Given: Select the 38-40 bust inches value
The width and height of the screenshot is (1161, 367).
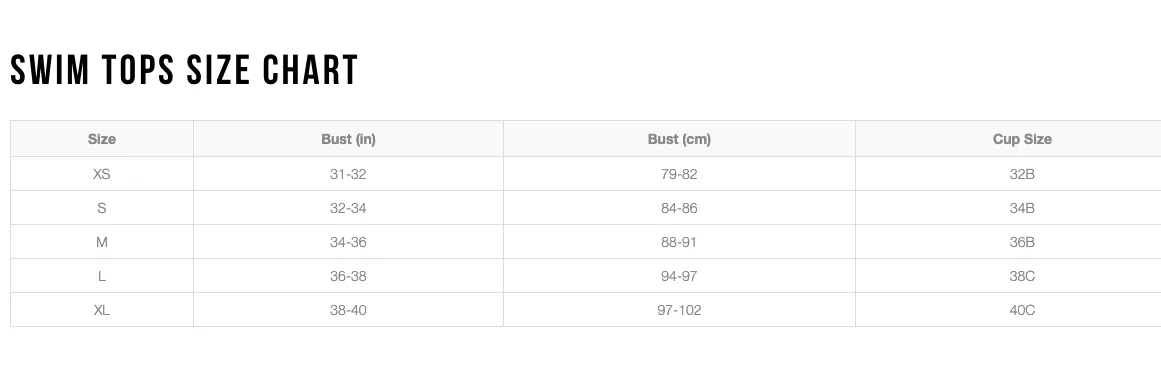Looking at the screenshot, I should pyautogui.click(x=348, y=310).
